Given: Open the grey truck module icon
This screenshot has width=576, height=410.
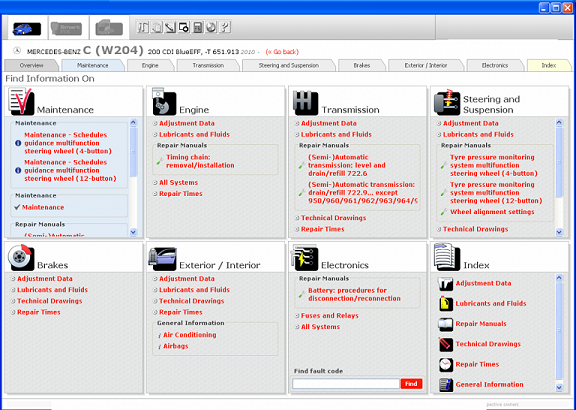Looking at the screenshot, I should pos(109,28).
